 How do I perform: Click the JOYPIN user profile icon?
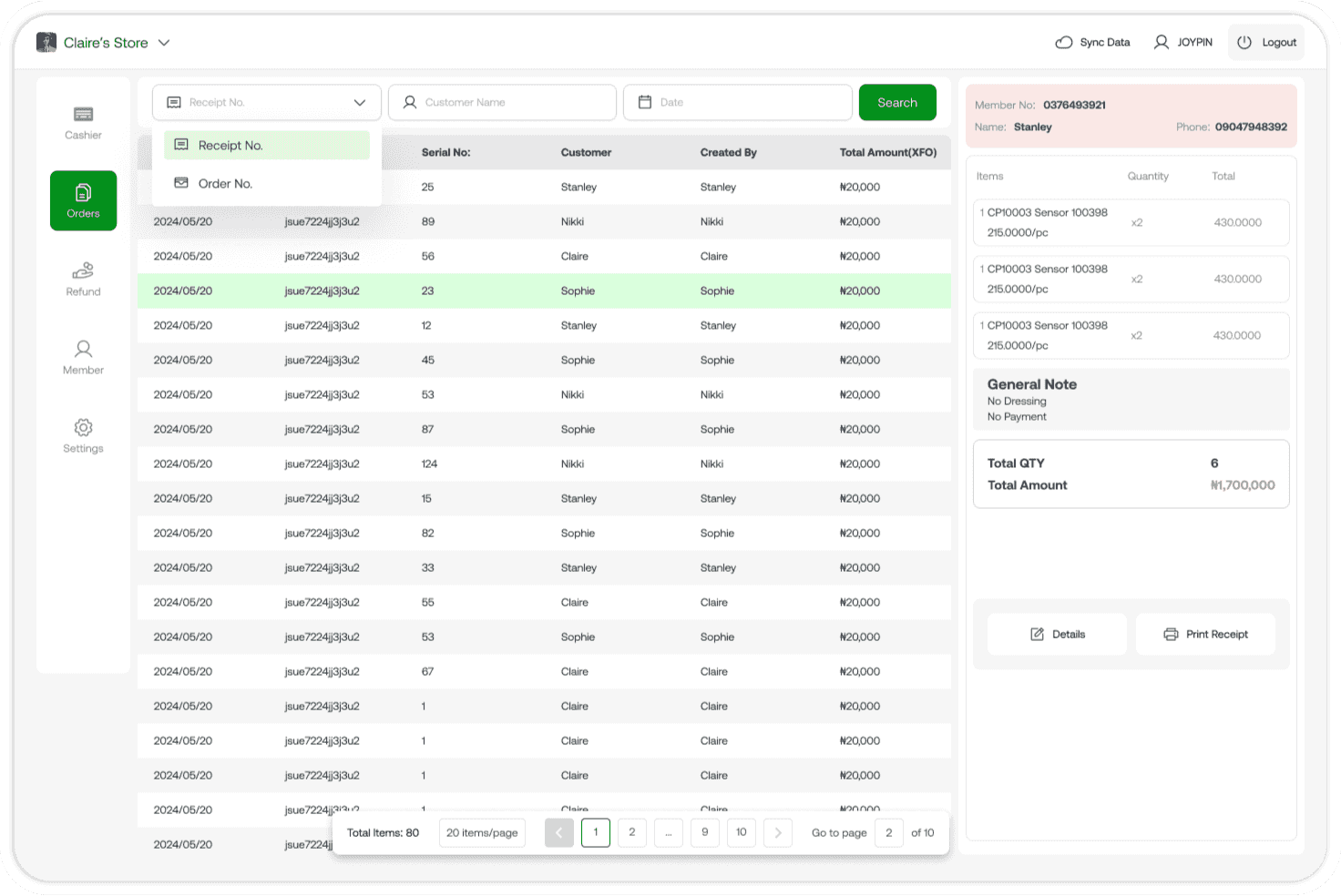click(x=1162, y=42)
